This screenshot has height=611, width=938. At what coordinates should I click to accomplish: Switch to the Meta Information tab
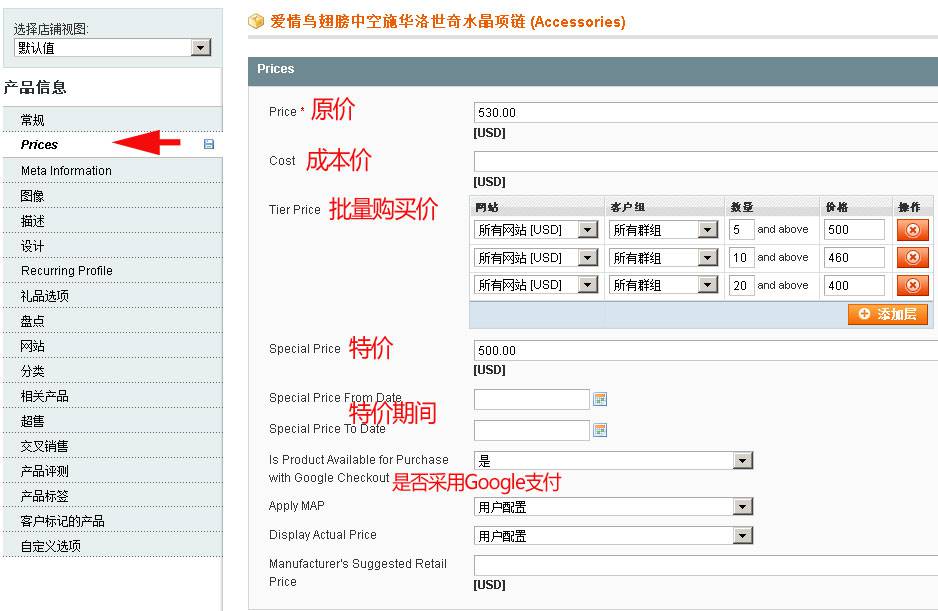click(65, 170)
